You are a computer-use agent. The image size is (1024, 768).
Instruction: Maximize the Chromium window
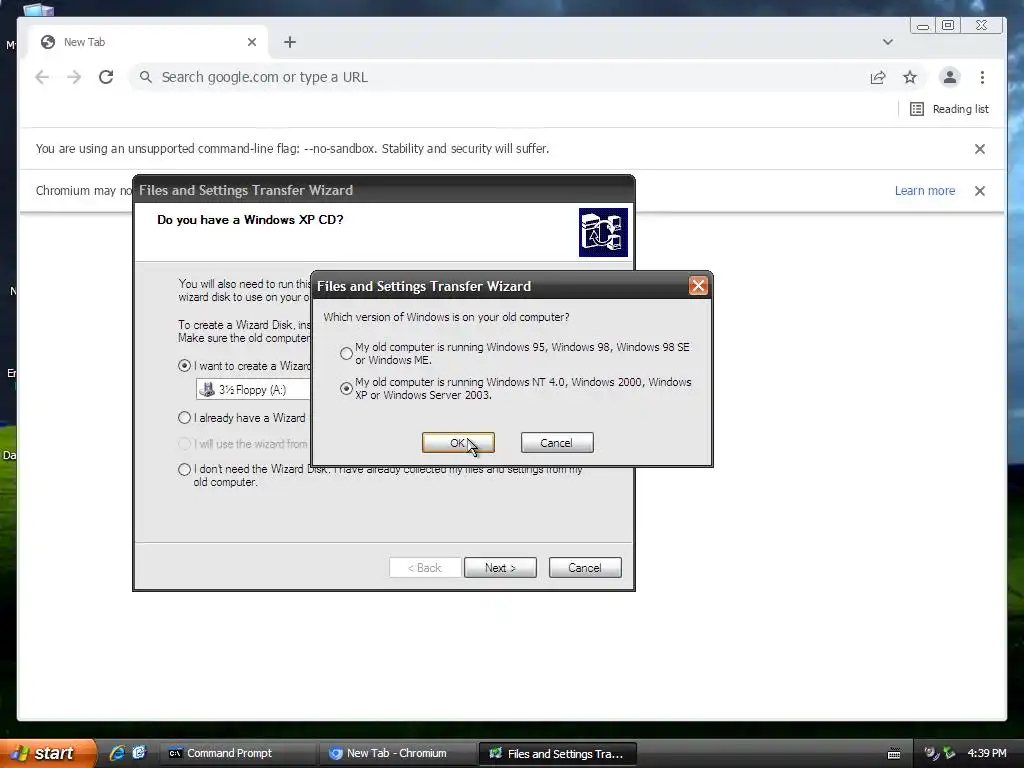(948, 25)
